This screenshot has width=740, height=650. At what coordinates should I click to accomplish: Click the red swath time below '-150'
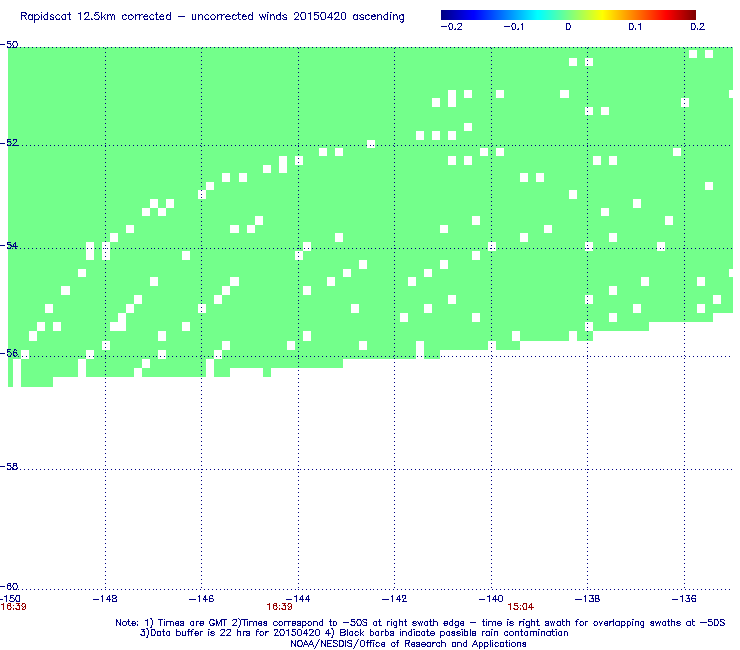13,607
